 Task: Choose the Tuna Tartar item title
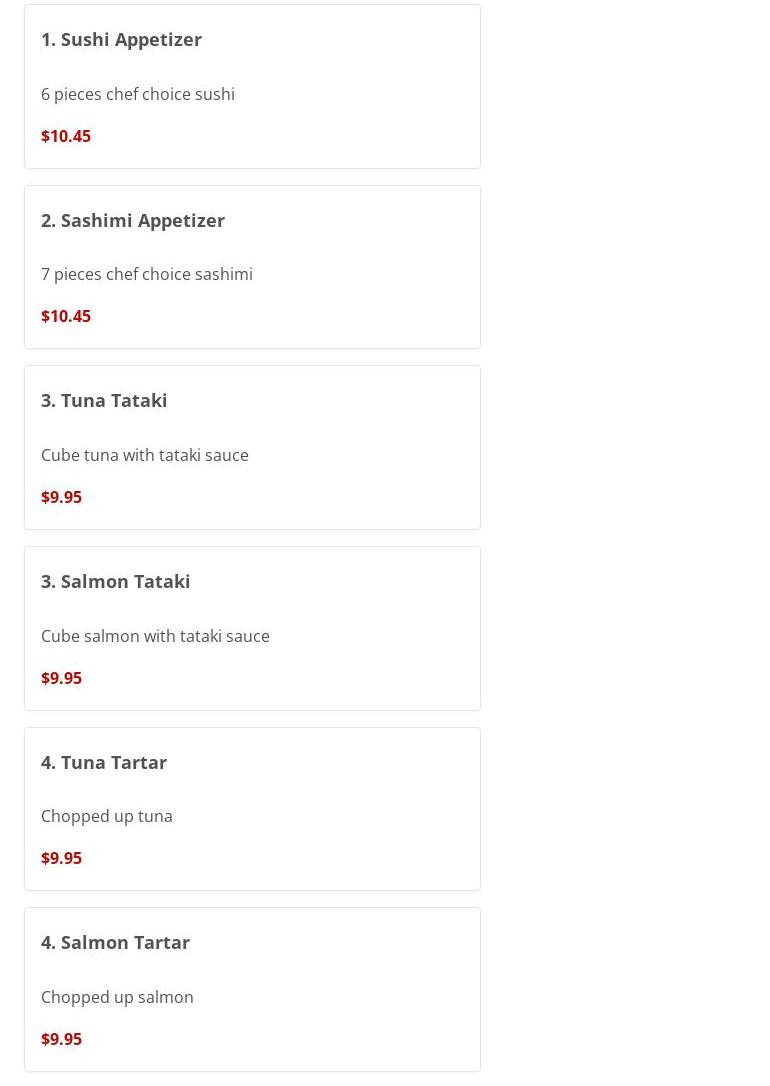(104, 762)
